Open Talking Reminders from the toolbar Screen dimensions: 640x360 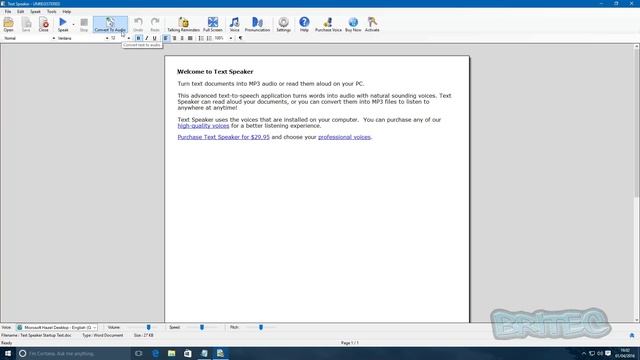(183, 24)
